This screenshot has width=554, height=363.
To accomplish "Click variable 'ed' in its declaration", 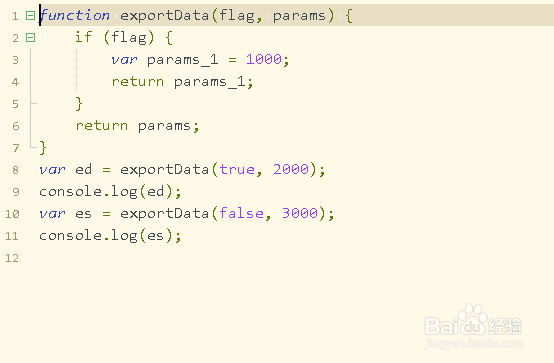I will [84, 170].
